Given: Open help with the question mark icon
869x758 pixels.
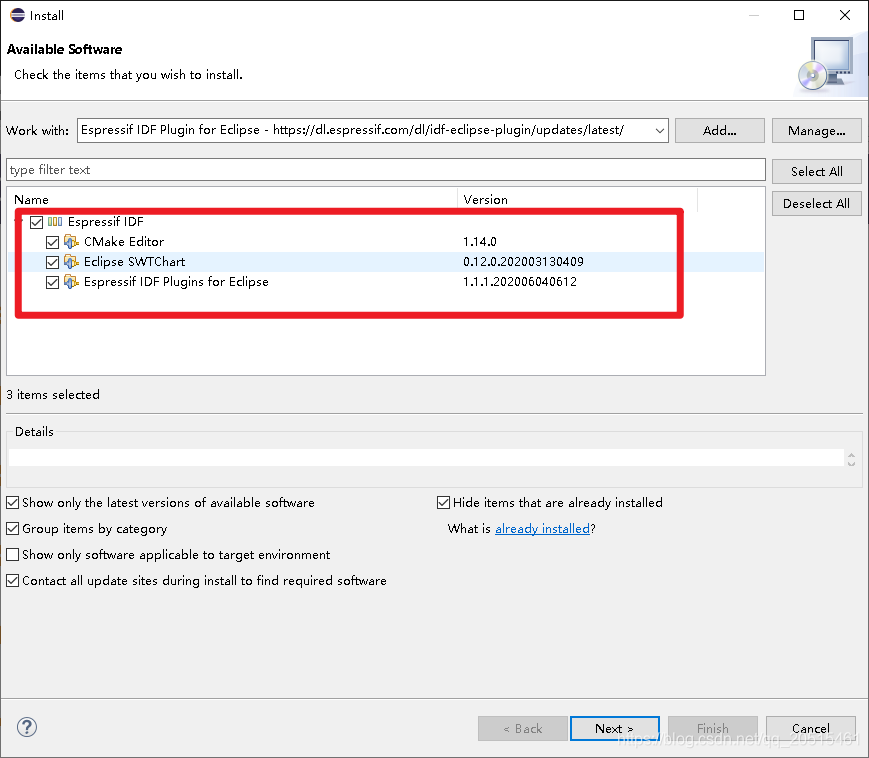Looking at the screenshot, I should coord(27,727).
